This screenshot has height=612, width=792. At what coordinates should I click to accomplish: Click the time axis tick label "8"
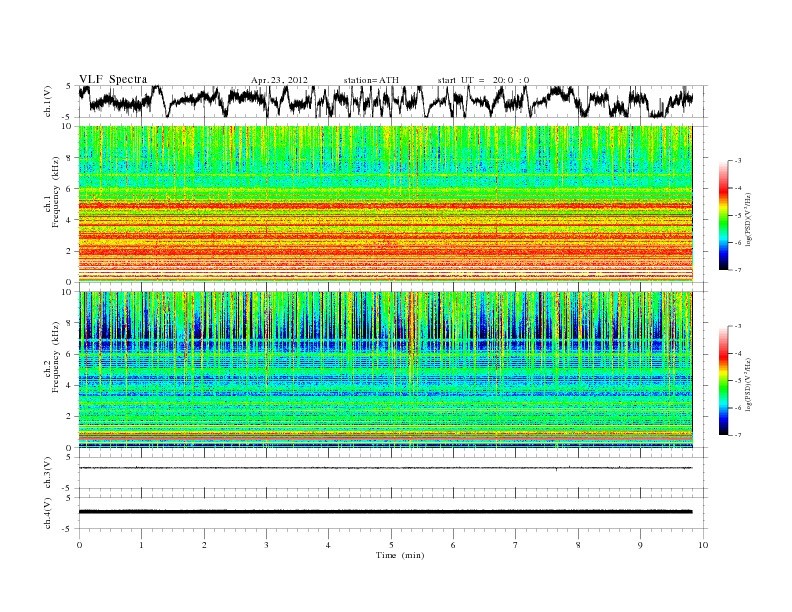coord(578,545)
